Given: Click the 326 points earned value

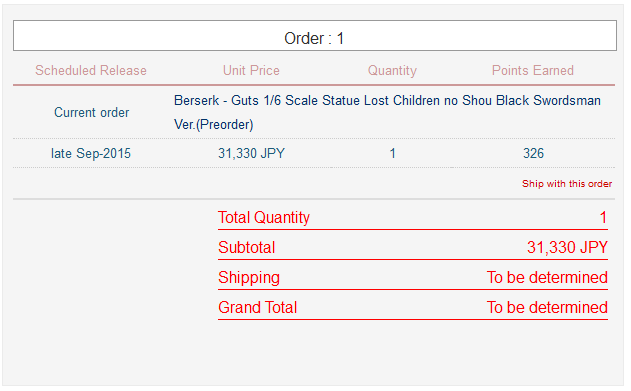Looking at the screenshot, I should pyautogui.click(x=533, y=153).
